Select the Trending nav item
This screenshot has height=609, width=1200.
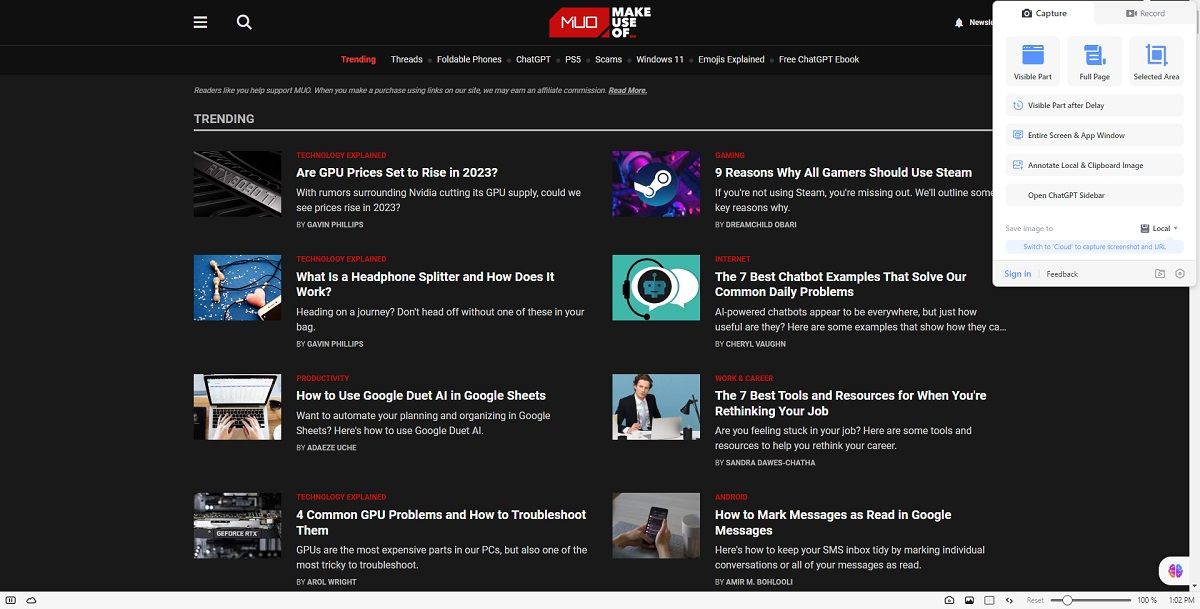coord(358,59)
